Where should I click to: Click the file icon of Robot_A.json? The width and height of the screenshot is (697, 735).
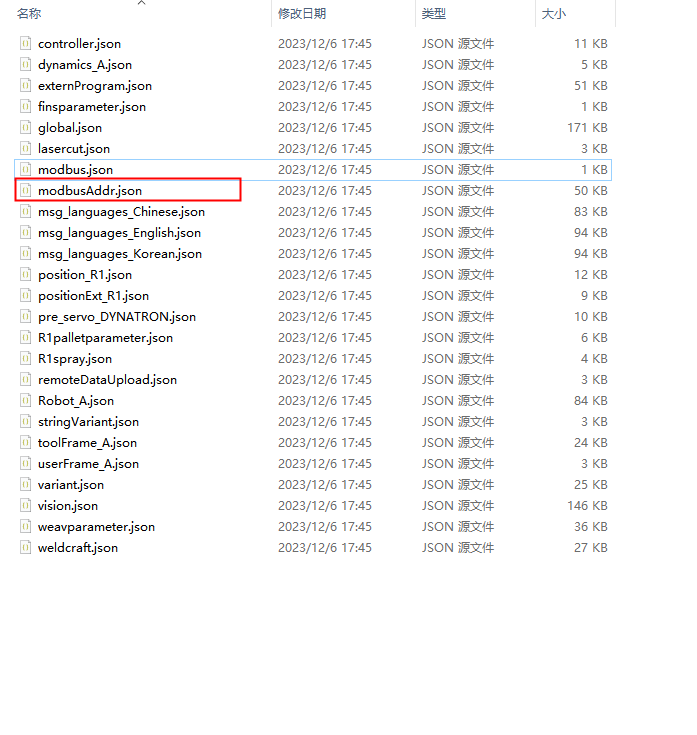coord(27,401)
